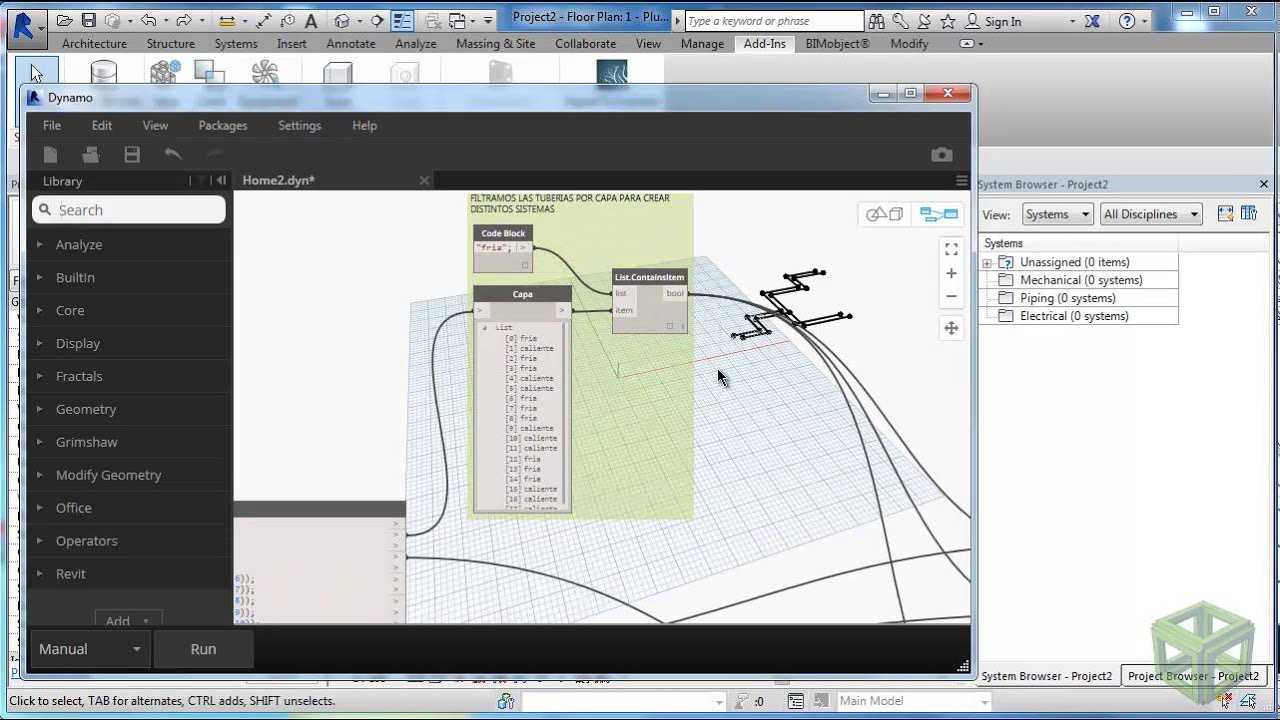Close the Home2.dyn workspace tab
The height and width of the screenshot is (720, 1280).
coord(424,181)
